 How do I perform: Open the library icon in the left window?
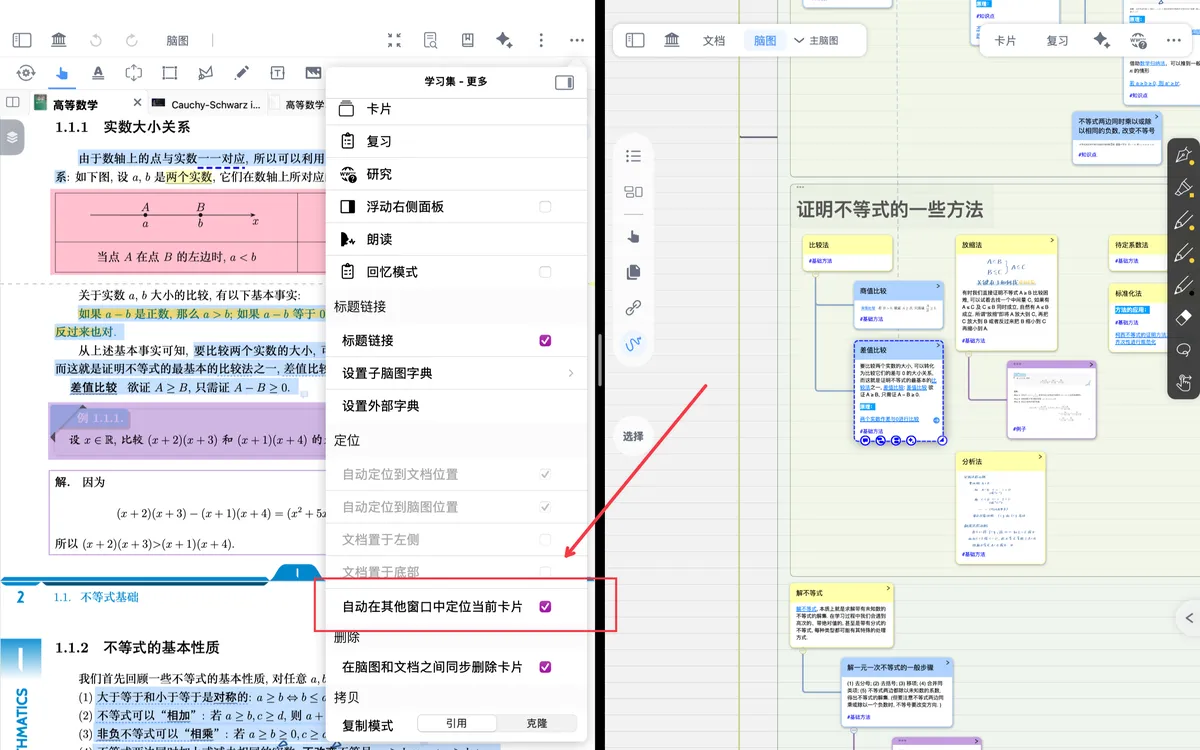pyautogui.click(x=59, y=40)
